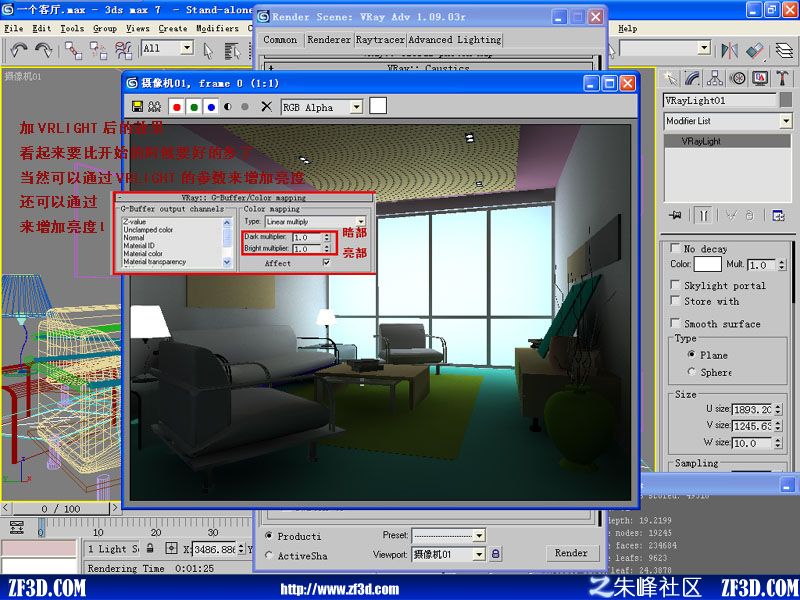Toggle alpha channel display in frame window
800x600 pixels.
point(228,107)
